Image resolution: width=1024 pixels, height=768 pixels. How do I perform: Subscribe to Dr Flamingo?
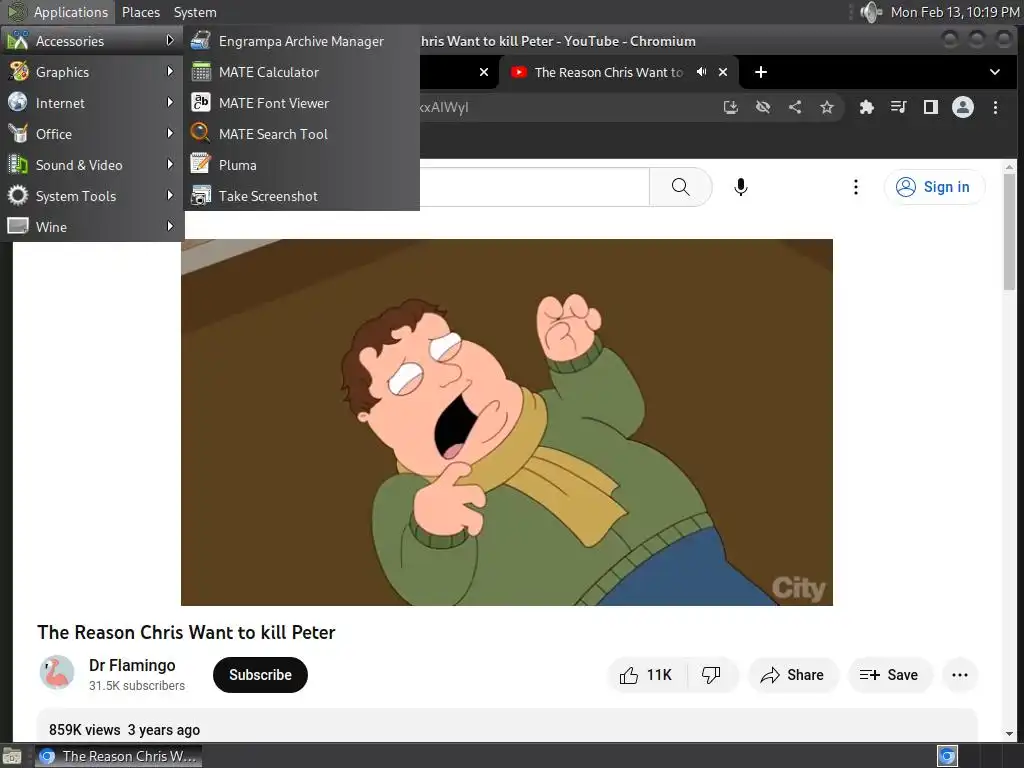[260, 675]
